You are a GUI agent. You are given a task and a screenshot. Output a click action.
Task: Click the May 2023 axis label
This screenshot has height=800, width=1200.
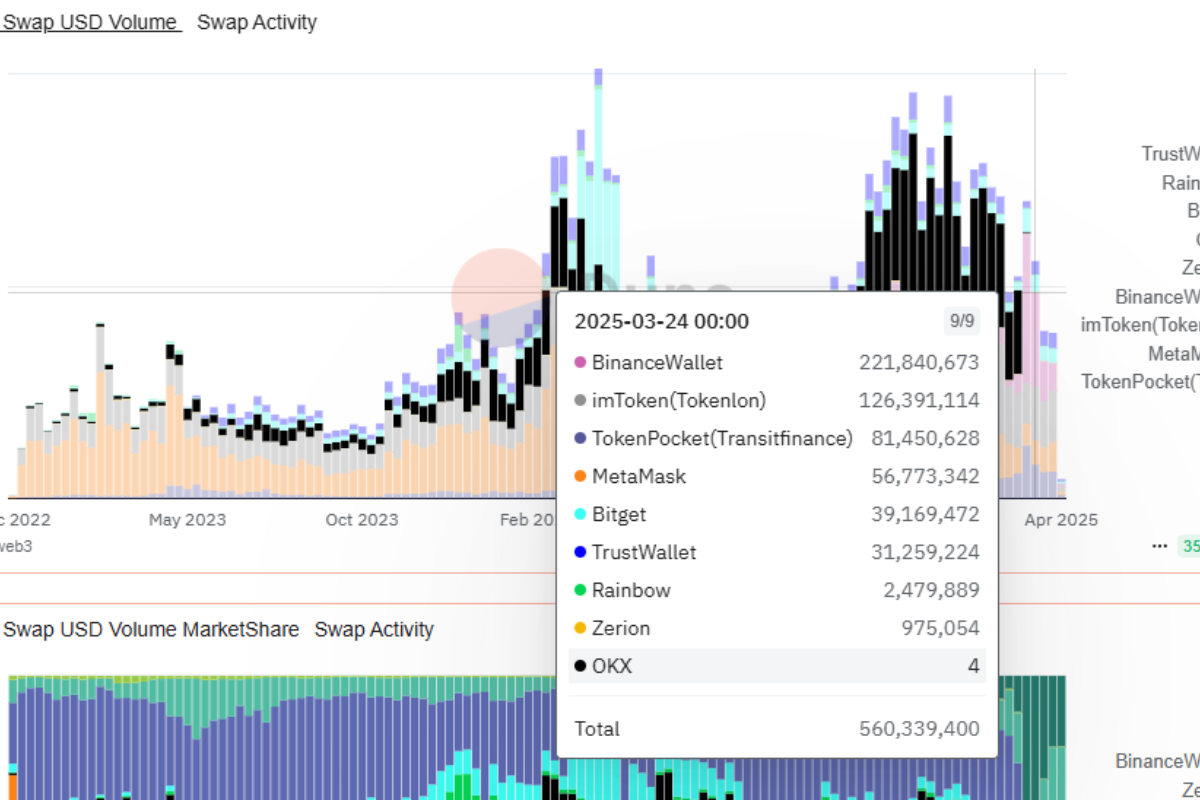coord(187,520)
